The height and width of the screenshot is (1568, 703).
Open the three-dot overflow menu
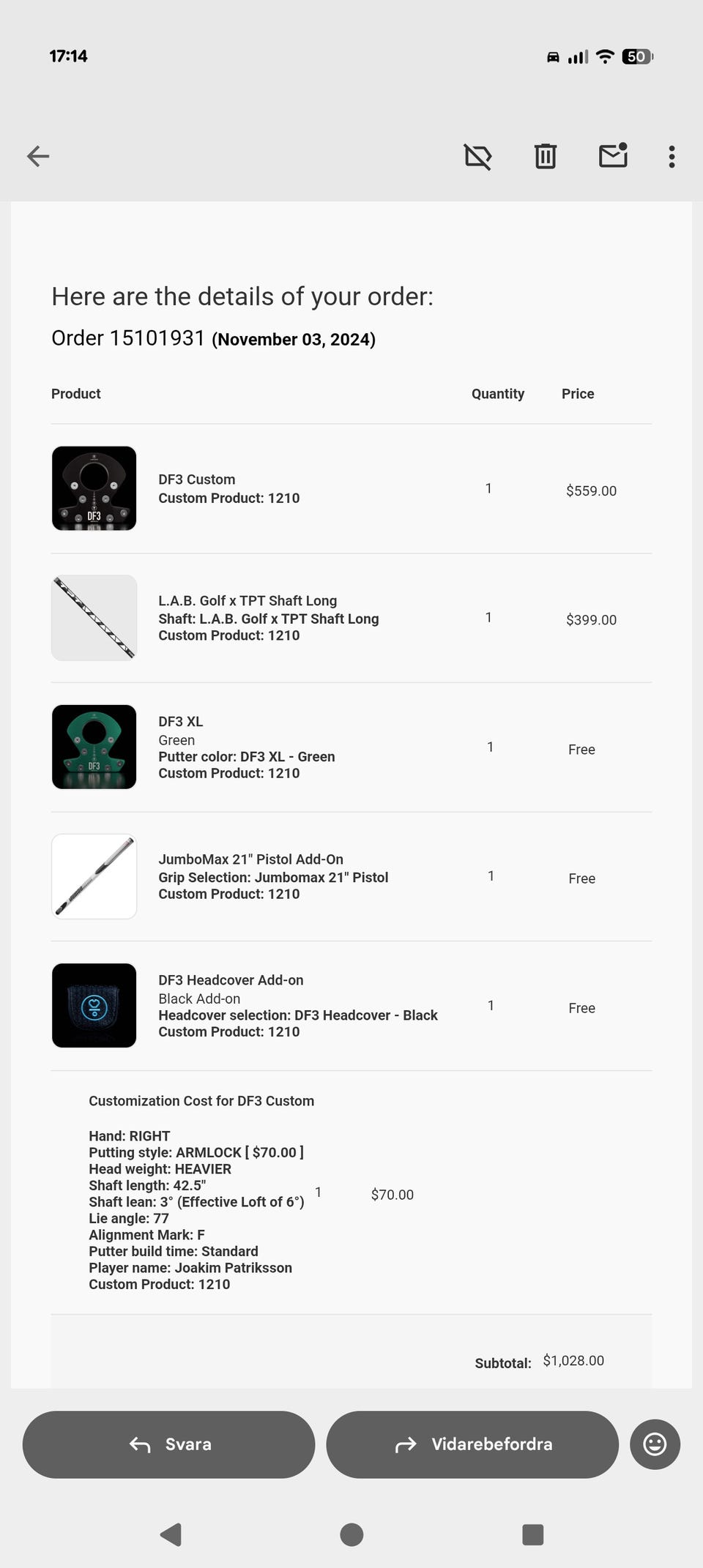[x=672, y=157]
